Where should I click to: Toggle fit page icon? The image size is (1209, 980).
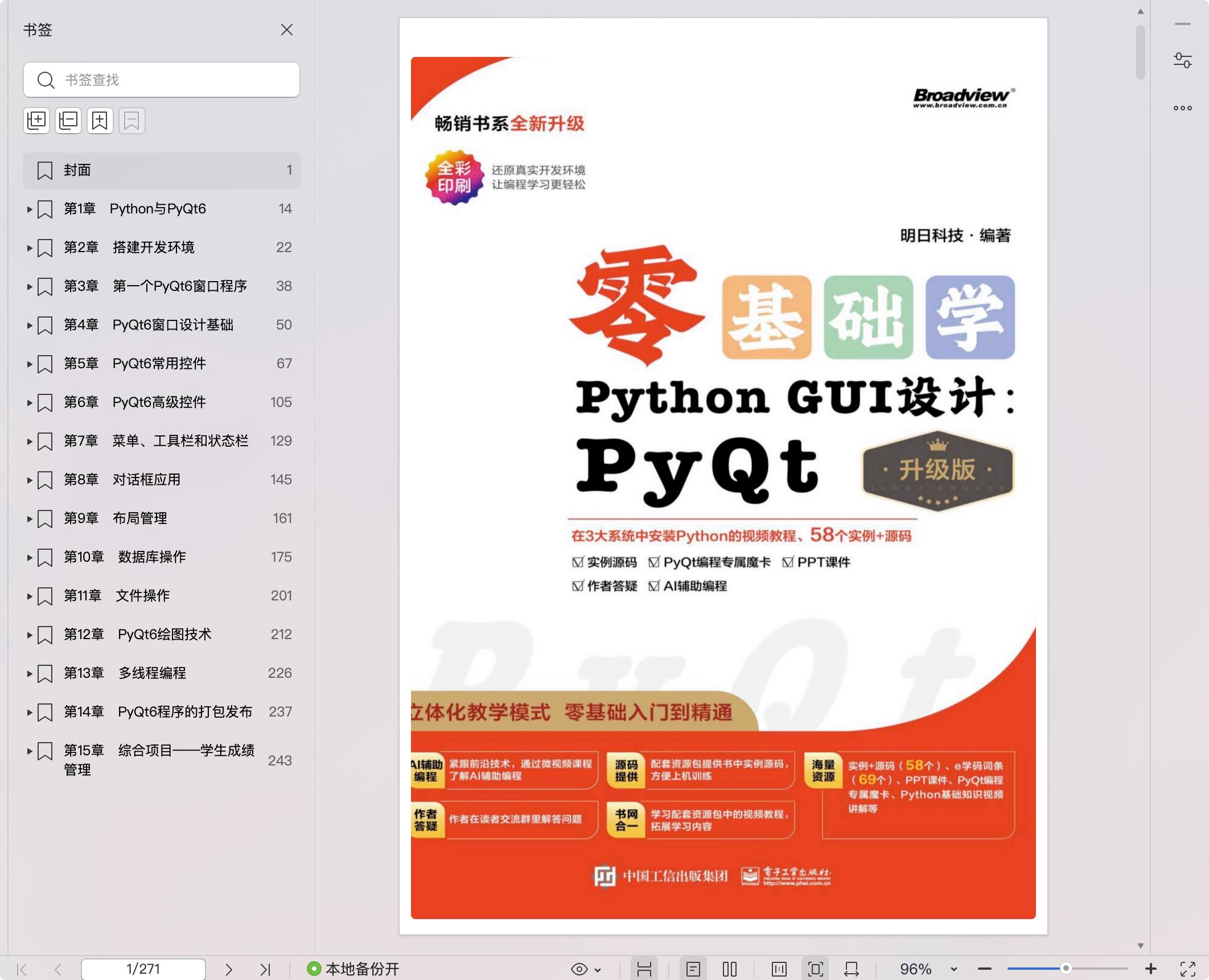pos(816,969)
